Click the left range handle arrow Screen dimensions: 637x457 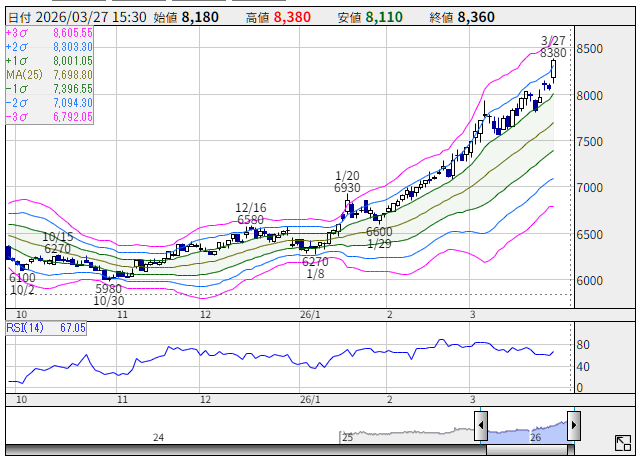click(481, 425)
